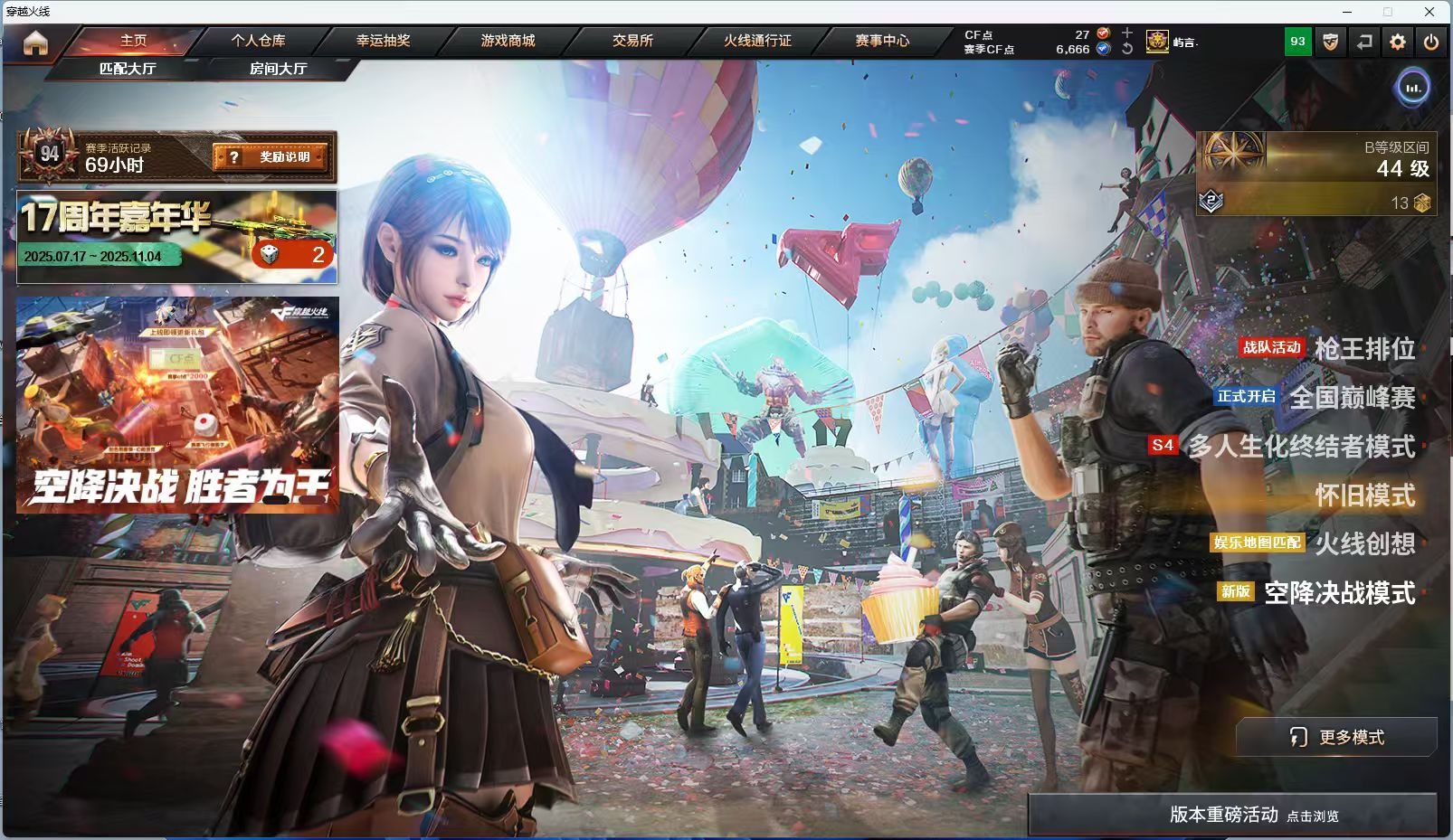This screenshot has height=840, width=1453.
Task: Expand the 更多模式 button
Action: 1336,737
